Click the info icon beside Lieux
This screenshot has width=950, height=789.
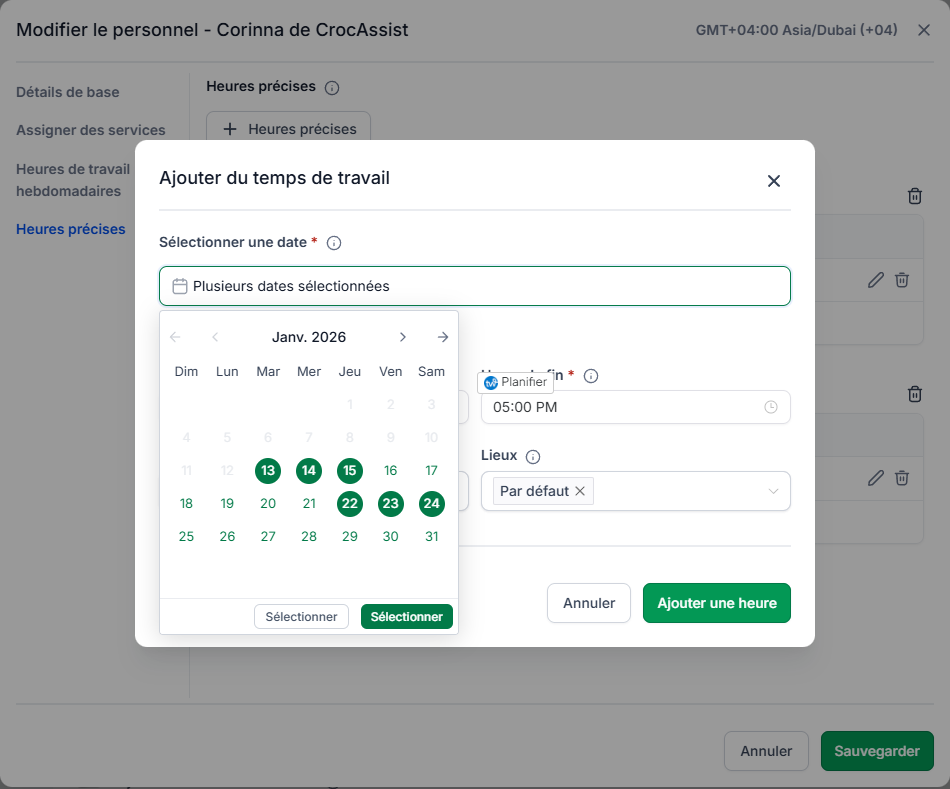click(x=533, y=457)
